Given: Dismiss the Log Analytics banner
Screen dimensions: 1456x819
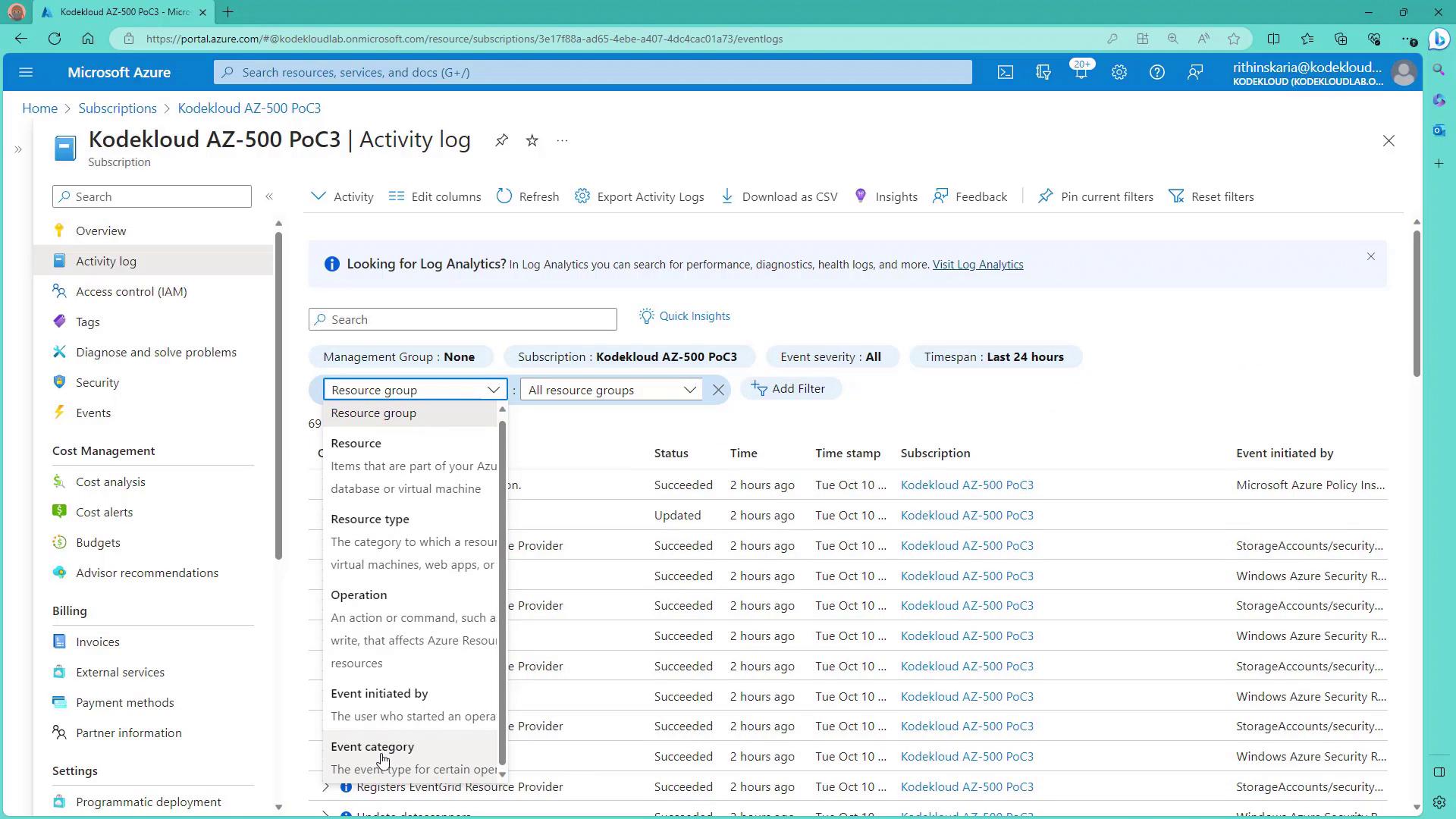Looking at the screenshot, I should click(x=1370, y=256).
